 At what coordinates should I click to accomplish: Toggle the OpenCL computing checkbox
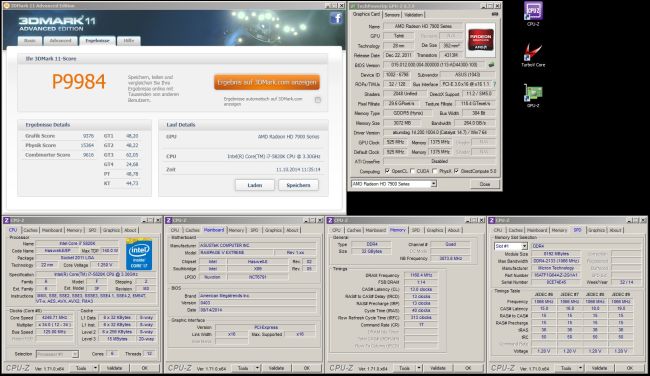point(387,171)
